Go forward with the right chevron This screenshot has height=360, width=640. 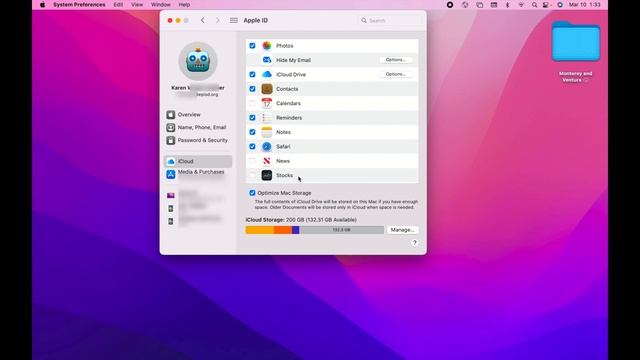coord(217,20)
